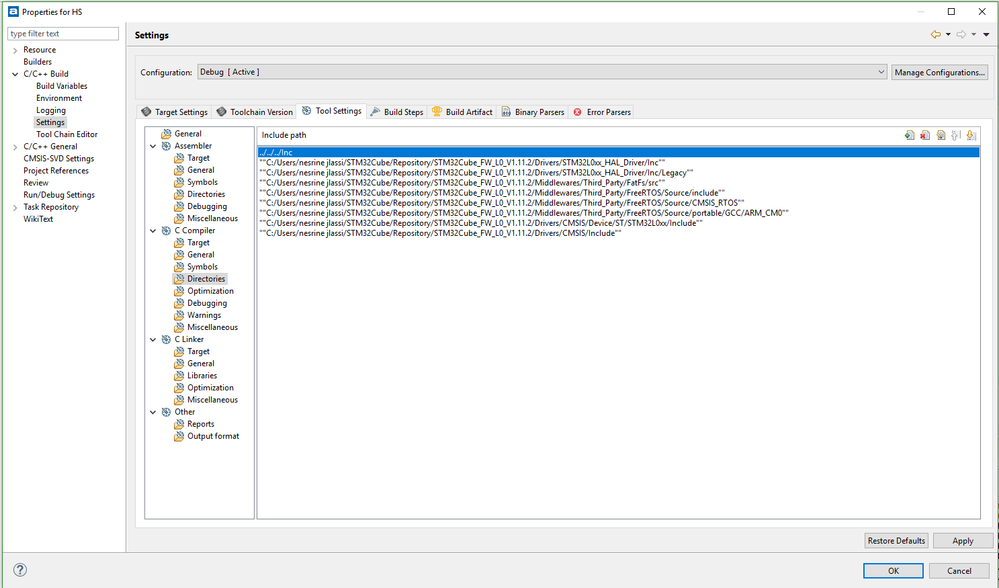This screenshot has width=999, height=588.
Task: Select the Output format item icon
Action: pos(179,436)
